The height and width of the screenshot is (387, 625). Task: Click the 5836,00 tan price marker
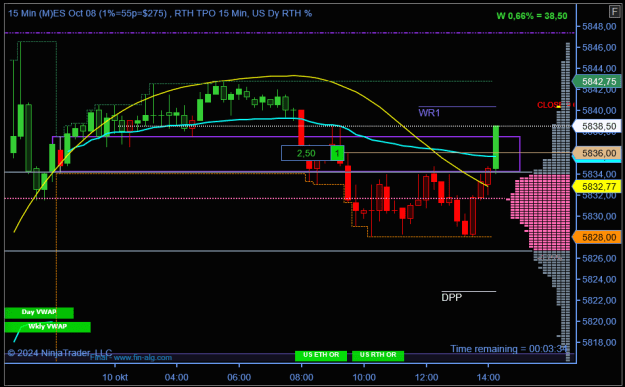(597, 153)
